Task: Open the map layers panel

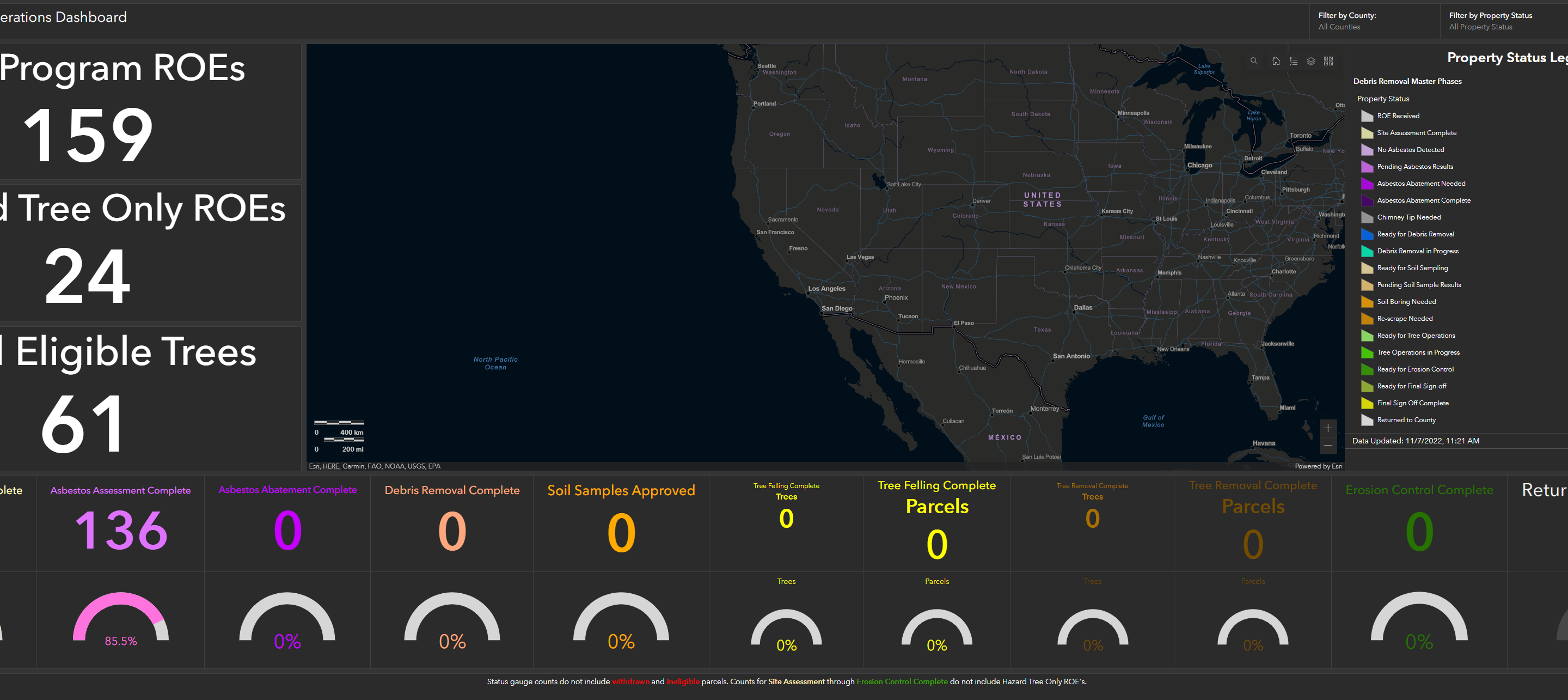Action: pos(1311,61)
